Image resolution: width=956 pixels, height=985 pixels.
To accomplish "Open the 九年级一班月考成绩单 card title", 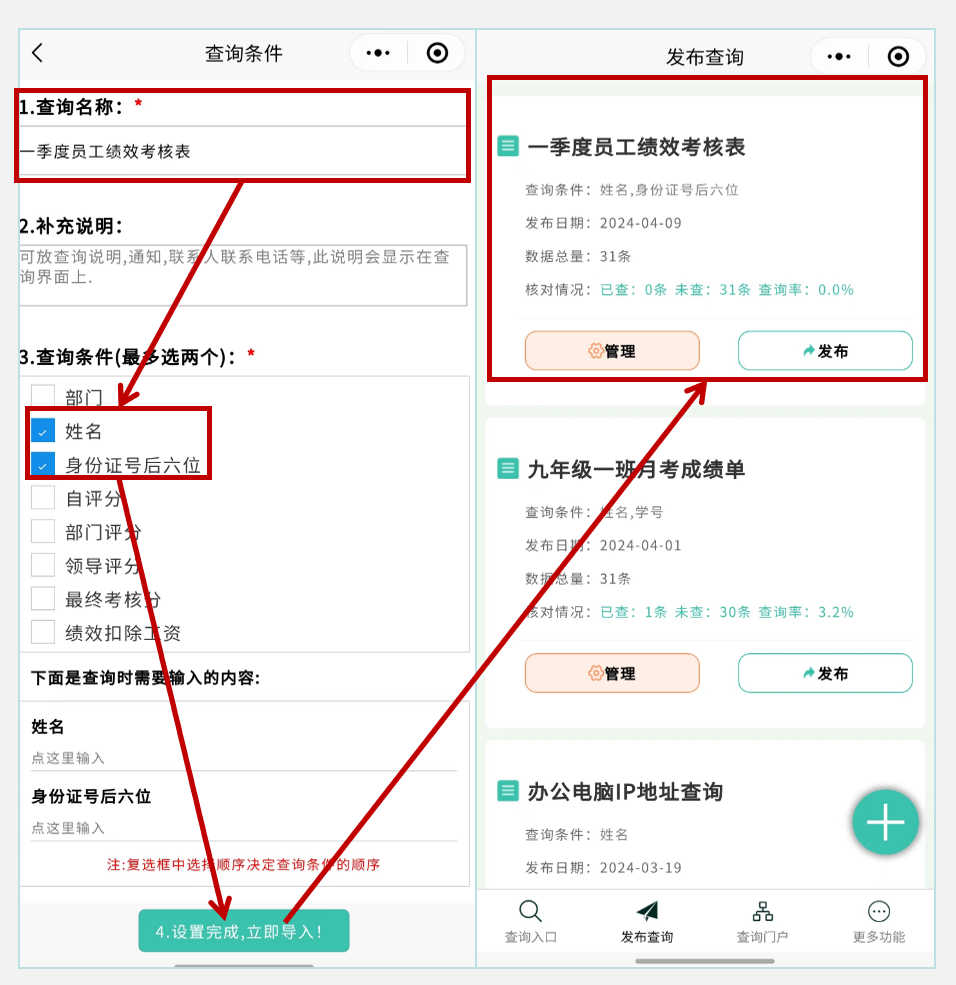I will pyautogui.click(x=636, y=469).
